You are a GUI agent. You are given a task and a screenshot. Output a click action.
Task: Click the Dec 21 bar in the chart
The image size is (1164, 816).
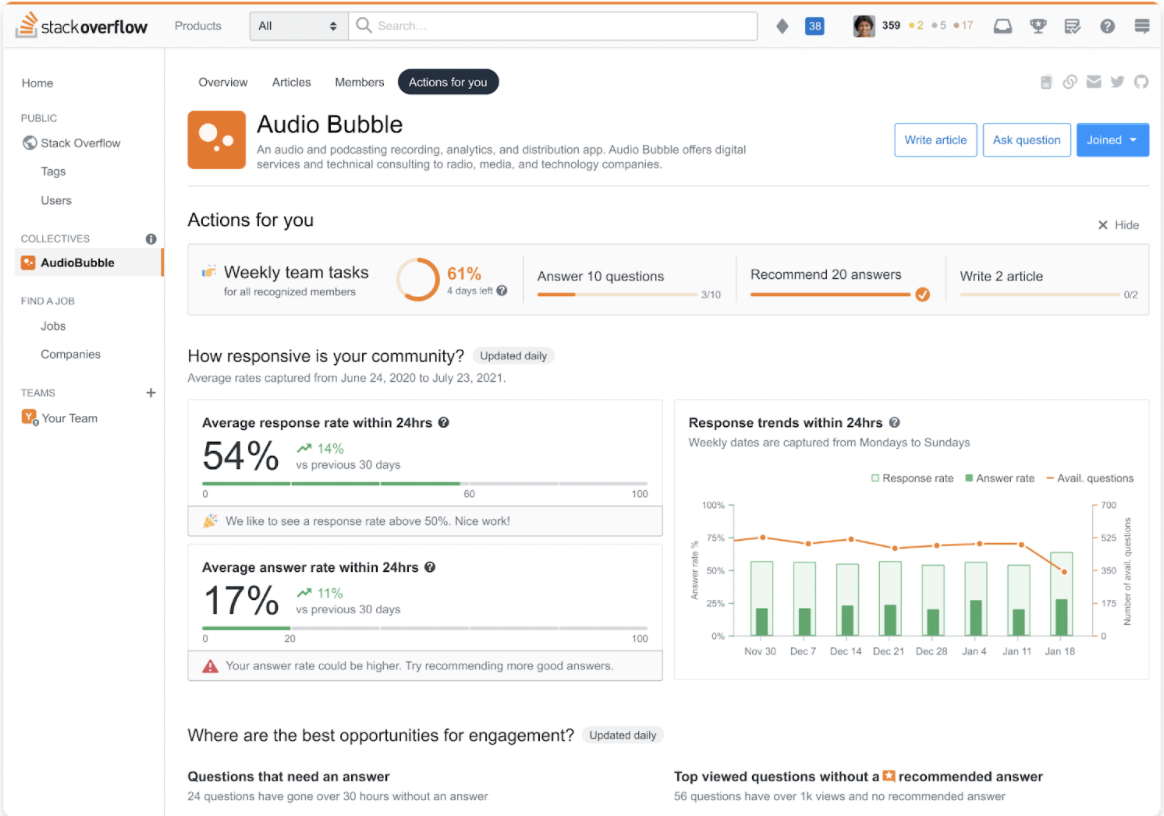pos(890,598)
